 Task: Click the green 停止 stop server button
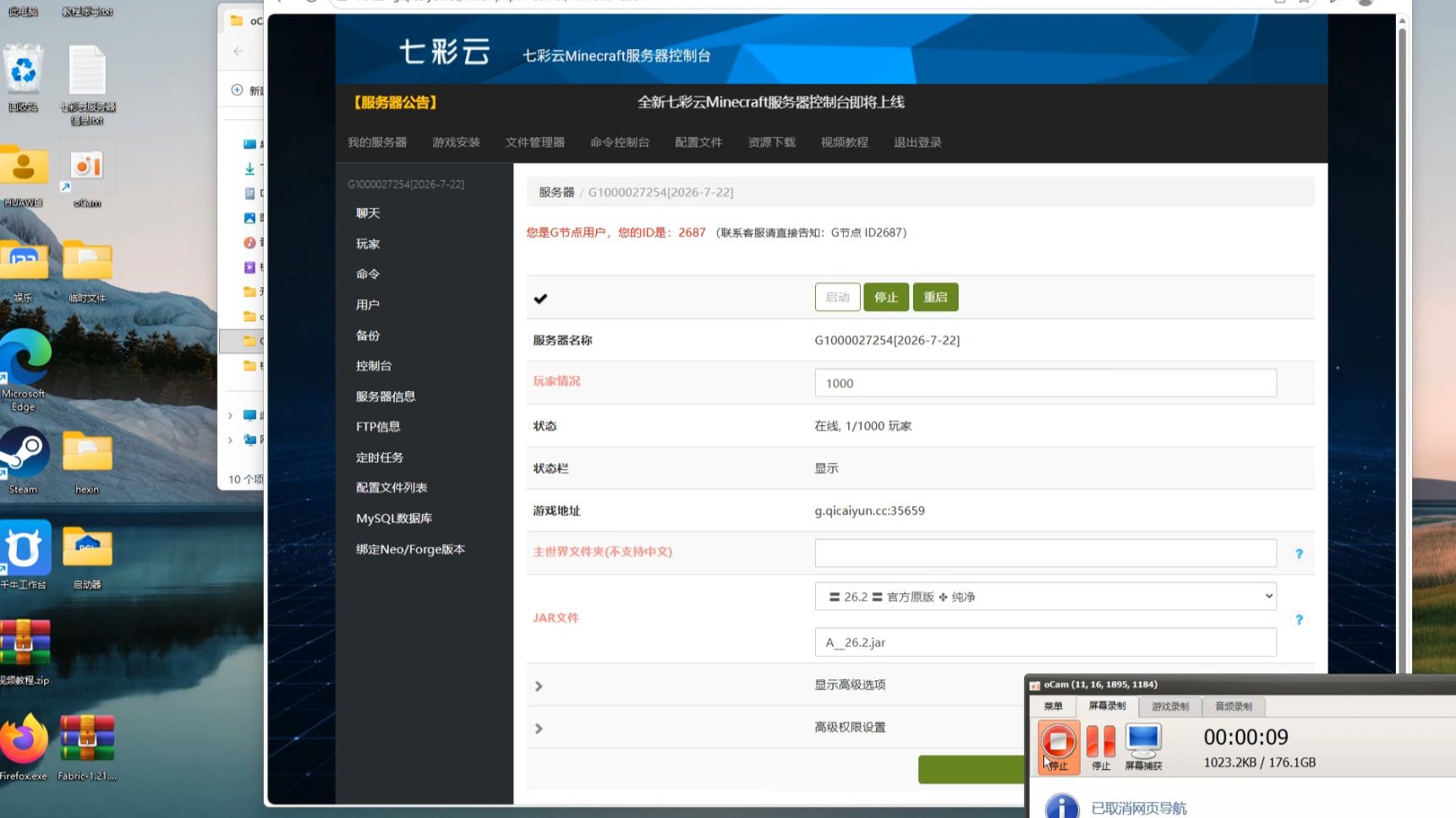click(x=885, y=297)
